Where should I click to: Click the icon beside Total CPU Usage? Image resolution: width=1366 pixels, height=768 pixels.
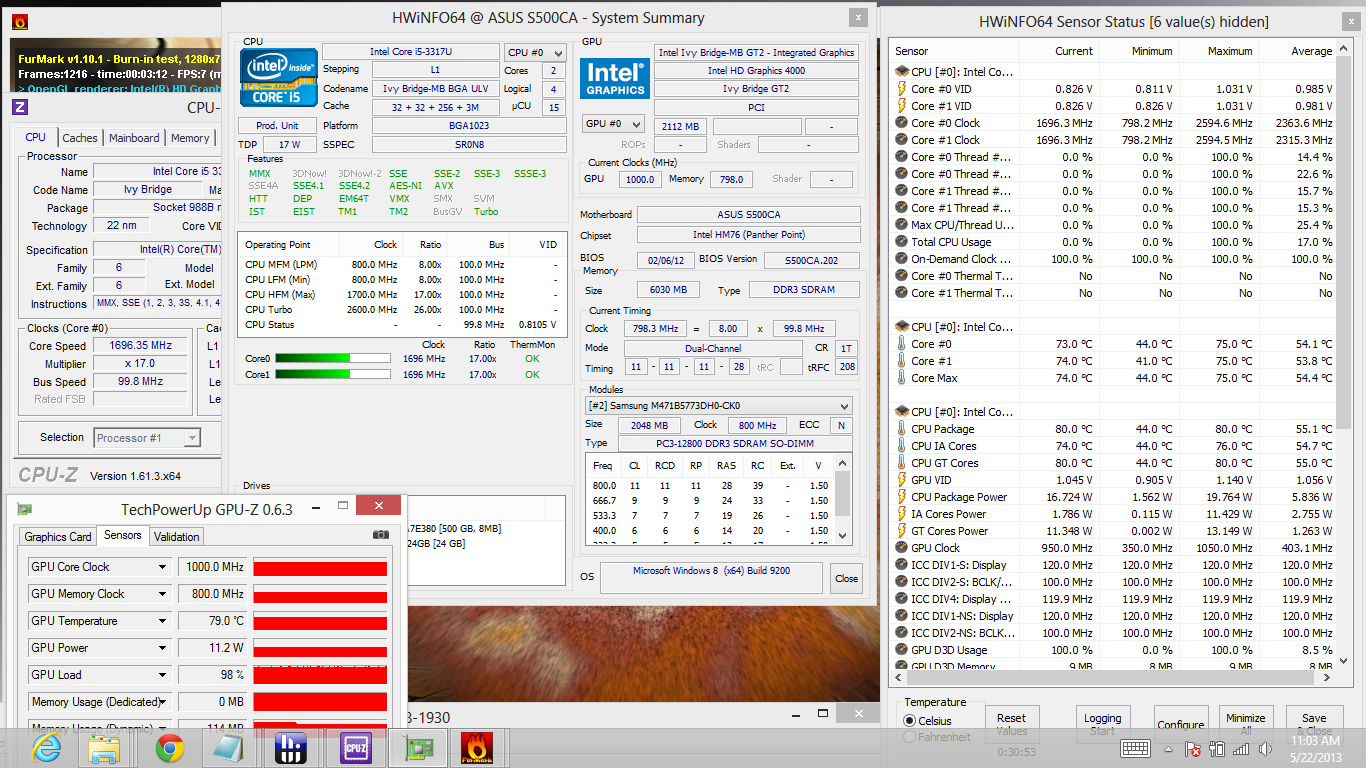(900, 242)
